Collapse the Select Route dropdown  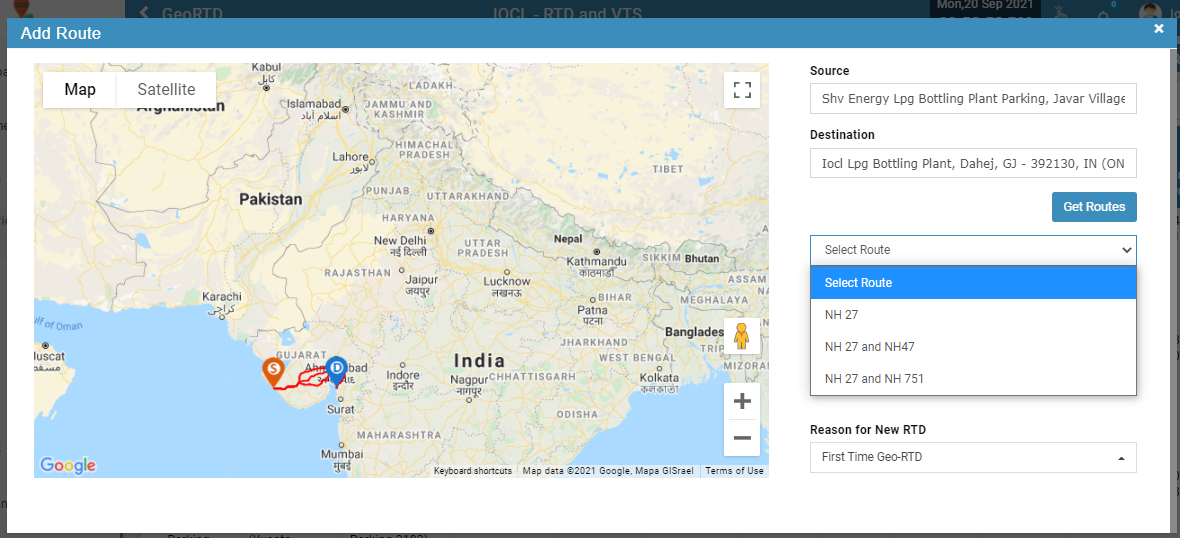pos(973,250)
